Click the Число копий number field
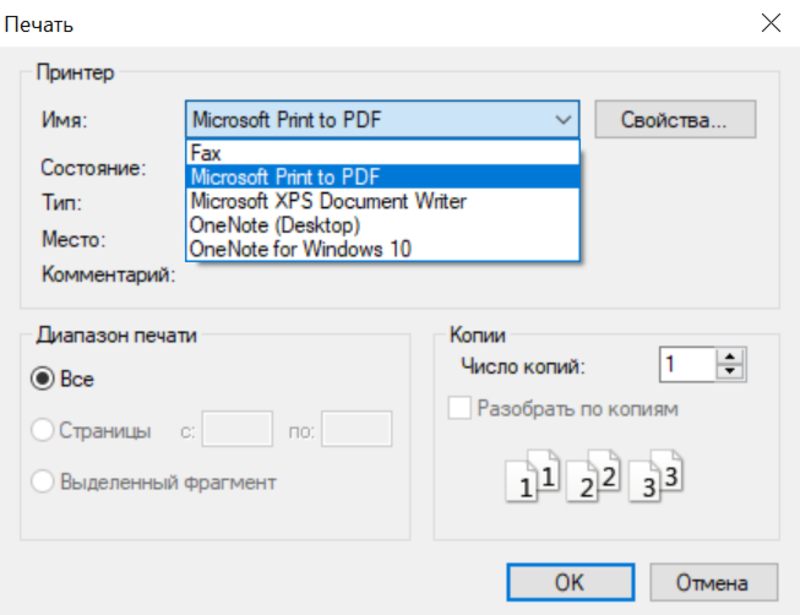This screenshot has width=800, height=615. (x=688, y=364)
